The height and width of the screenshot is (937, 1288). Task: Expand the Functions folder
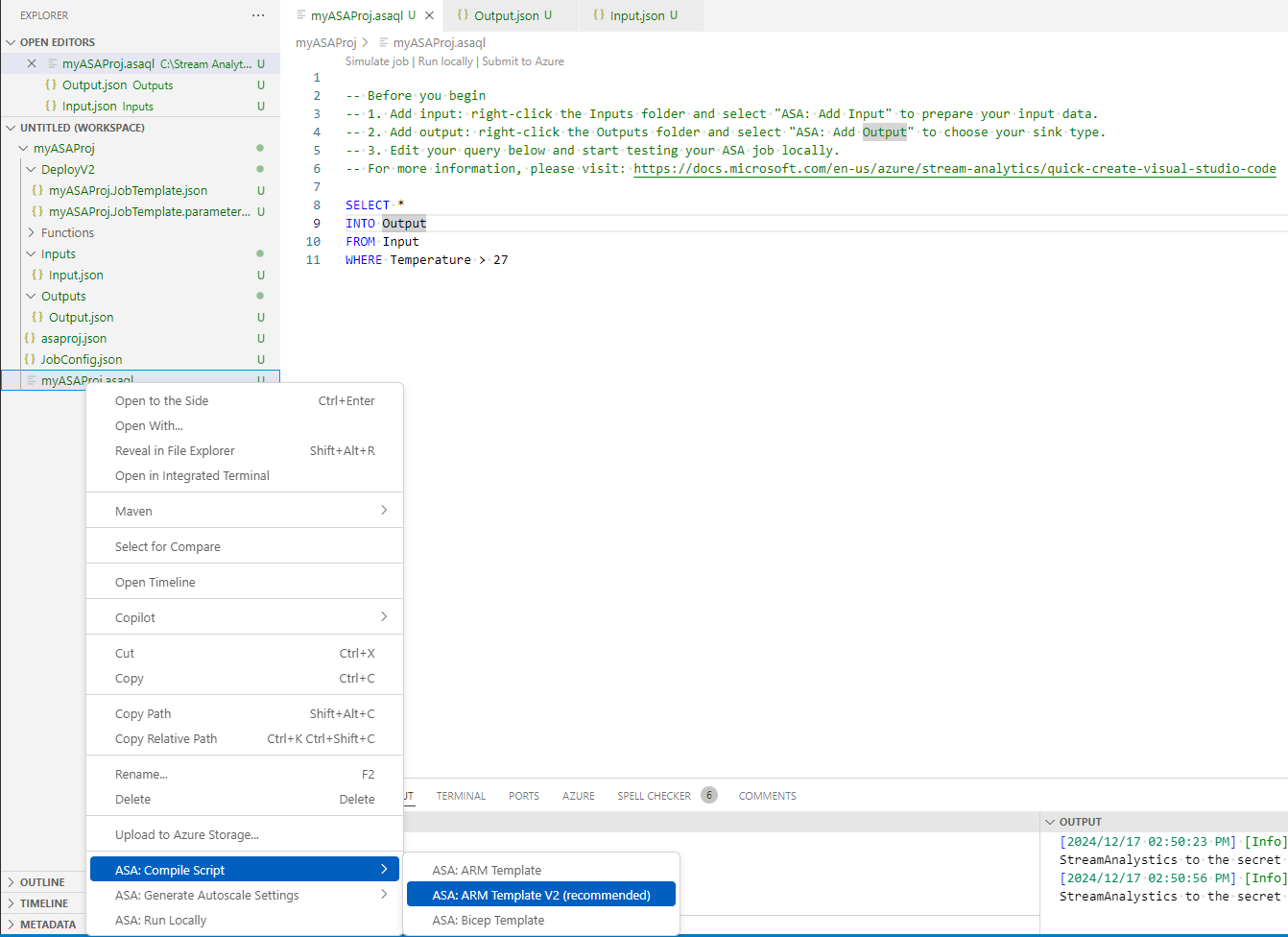(32, 232)
